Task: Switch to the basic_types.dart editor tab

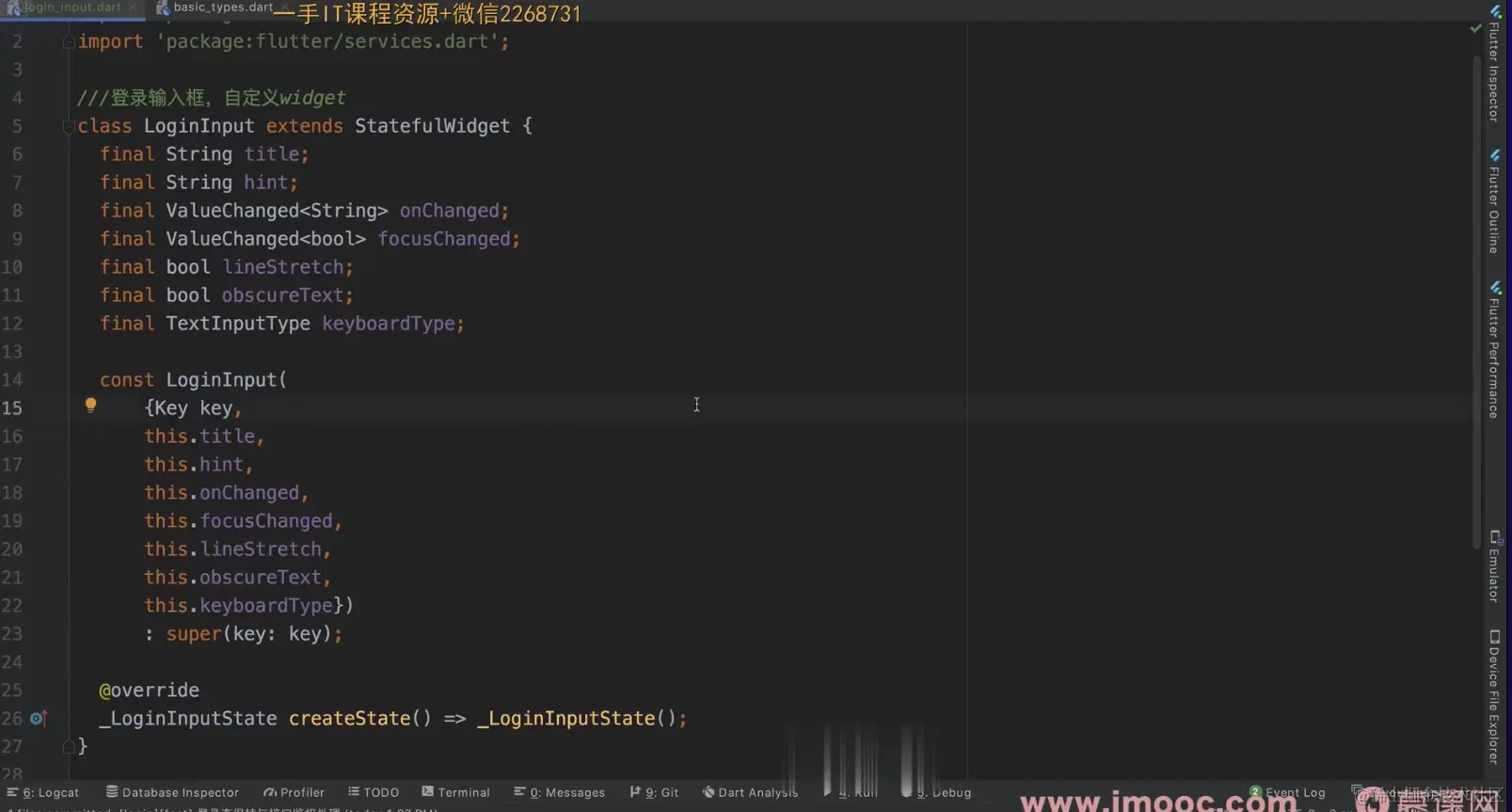Action: (222, 8)
